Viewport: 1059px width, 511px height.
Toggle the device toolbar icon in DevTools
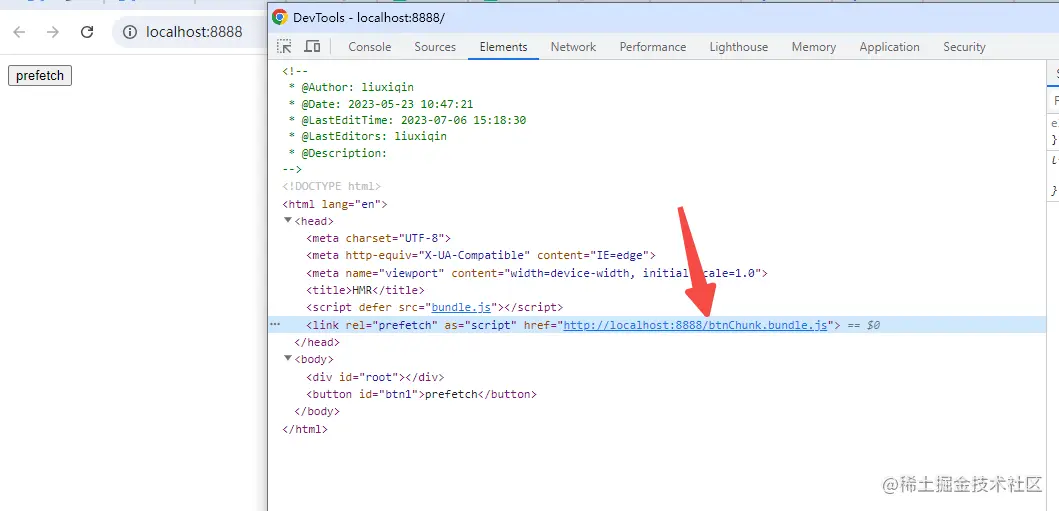tap(312, 47)
